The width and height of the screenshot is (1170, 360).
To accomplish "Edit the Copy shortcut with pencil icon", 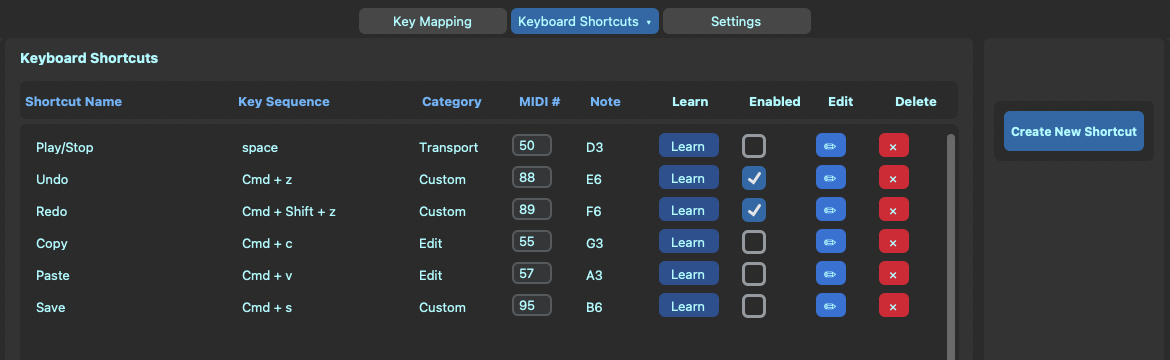I will coord(830,242).
